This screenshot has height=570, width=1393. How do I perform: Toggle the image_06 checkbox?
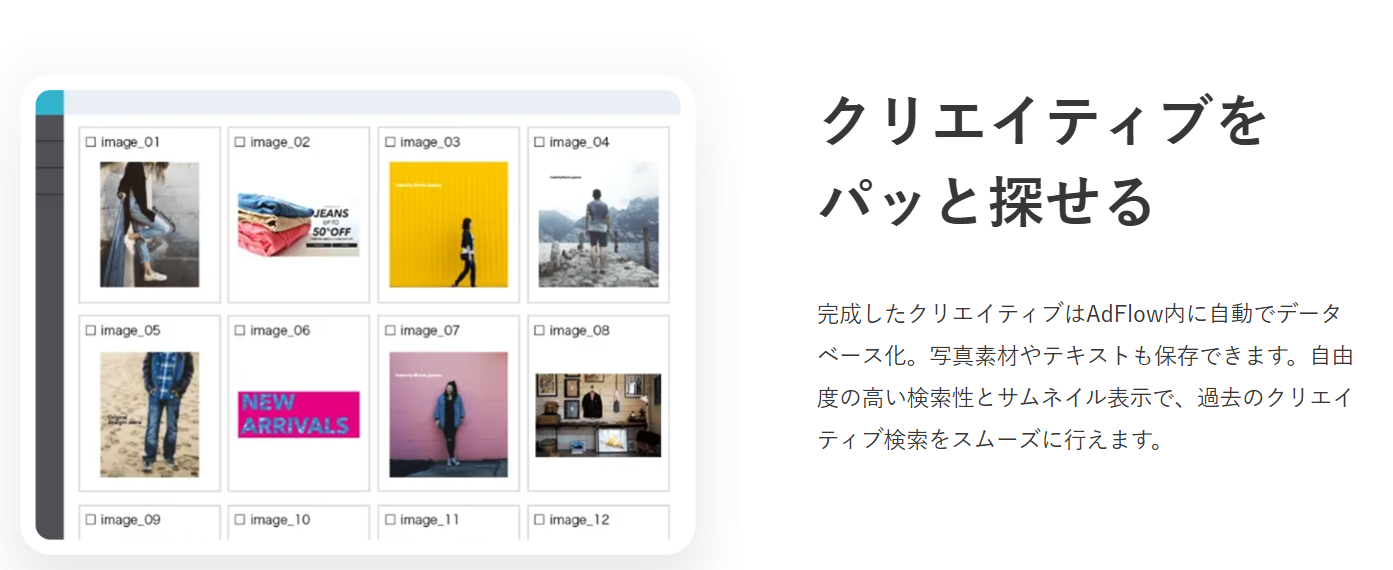point(240,331)
